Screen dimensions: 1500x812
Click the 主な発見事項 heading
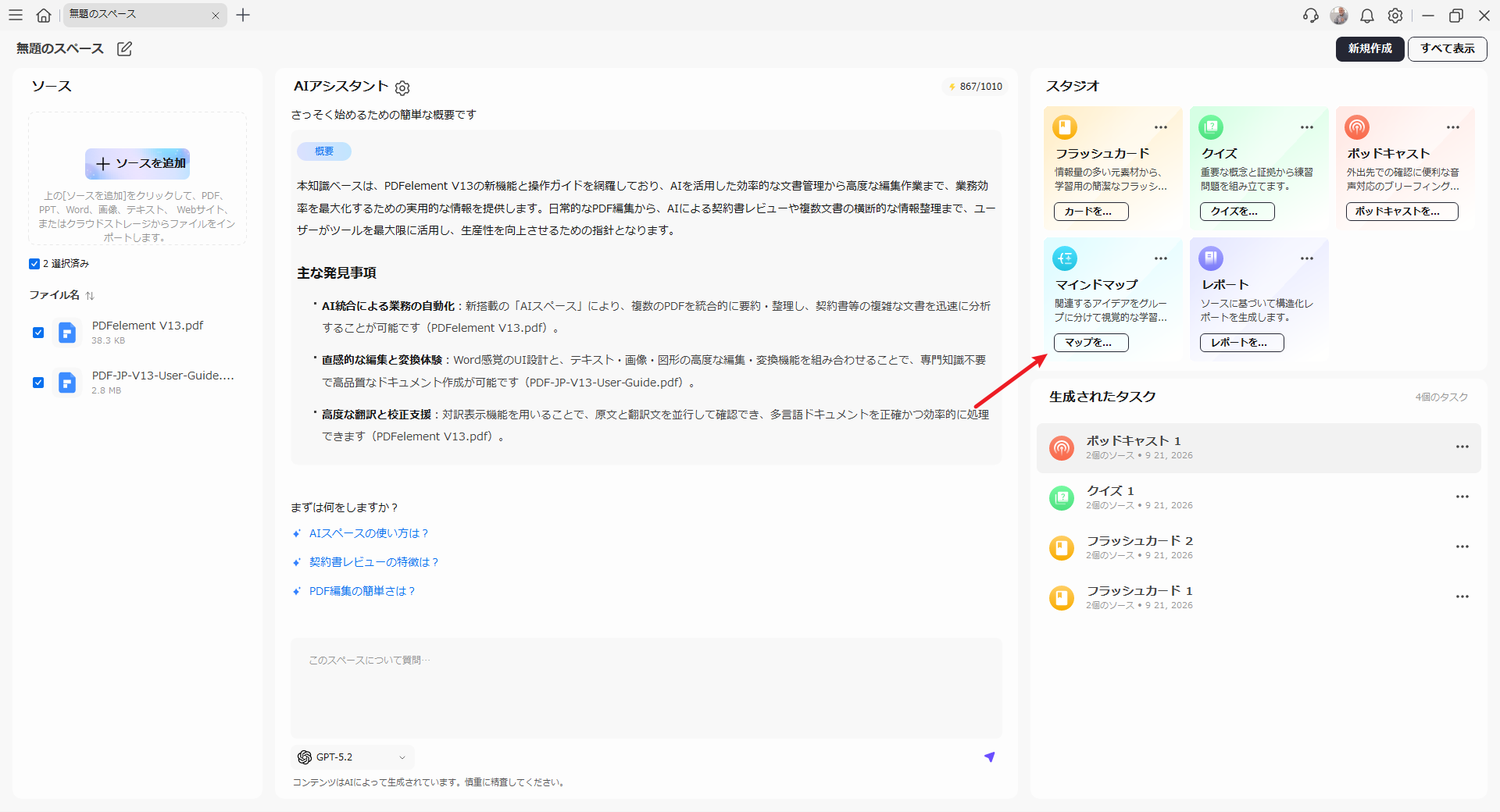tap(337, 272)
